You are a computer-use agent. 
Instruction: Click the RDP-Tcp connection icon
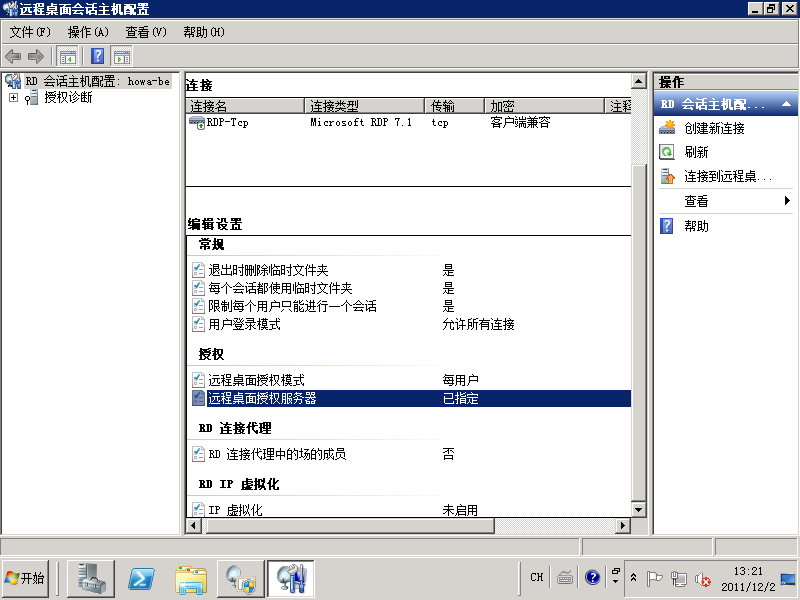click(197, 122)
